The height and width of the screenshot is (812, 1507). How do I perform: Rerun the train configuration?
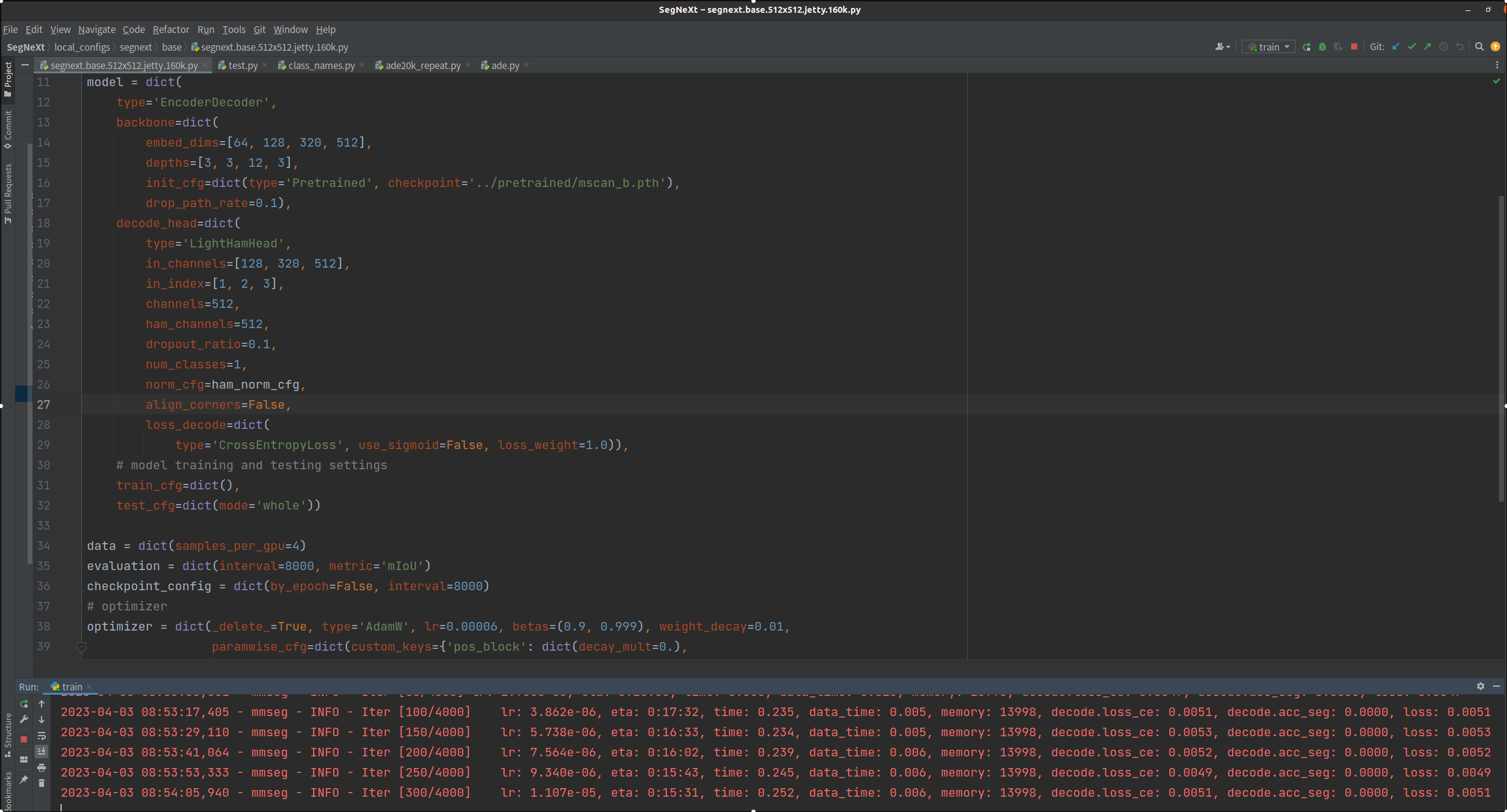click(1306, 46)
